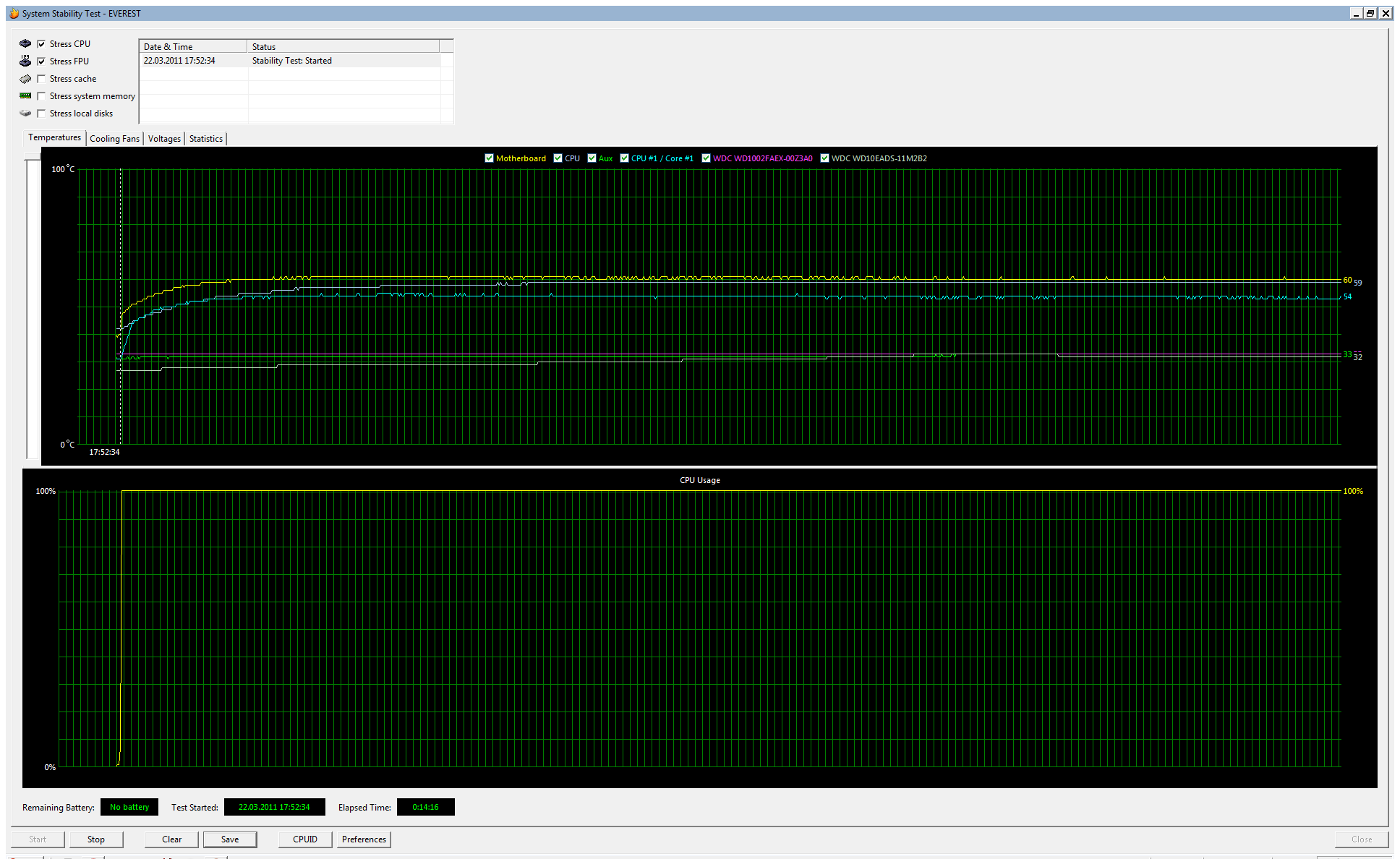1400x859 pixels.
Task: Click the RAM module icon beside Stress system memory
Action: pos(25,96)
